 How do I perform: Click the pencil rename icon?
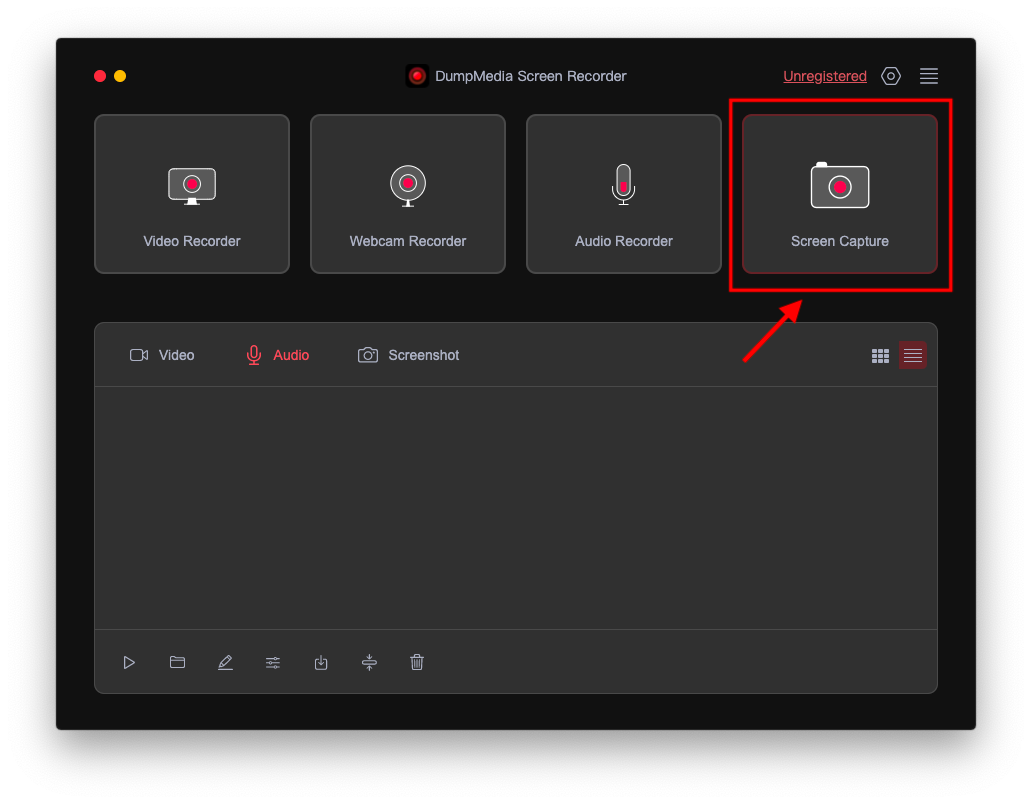(x=225, y=663)
